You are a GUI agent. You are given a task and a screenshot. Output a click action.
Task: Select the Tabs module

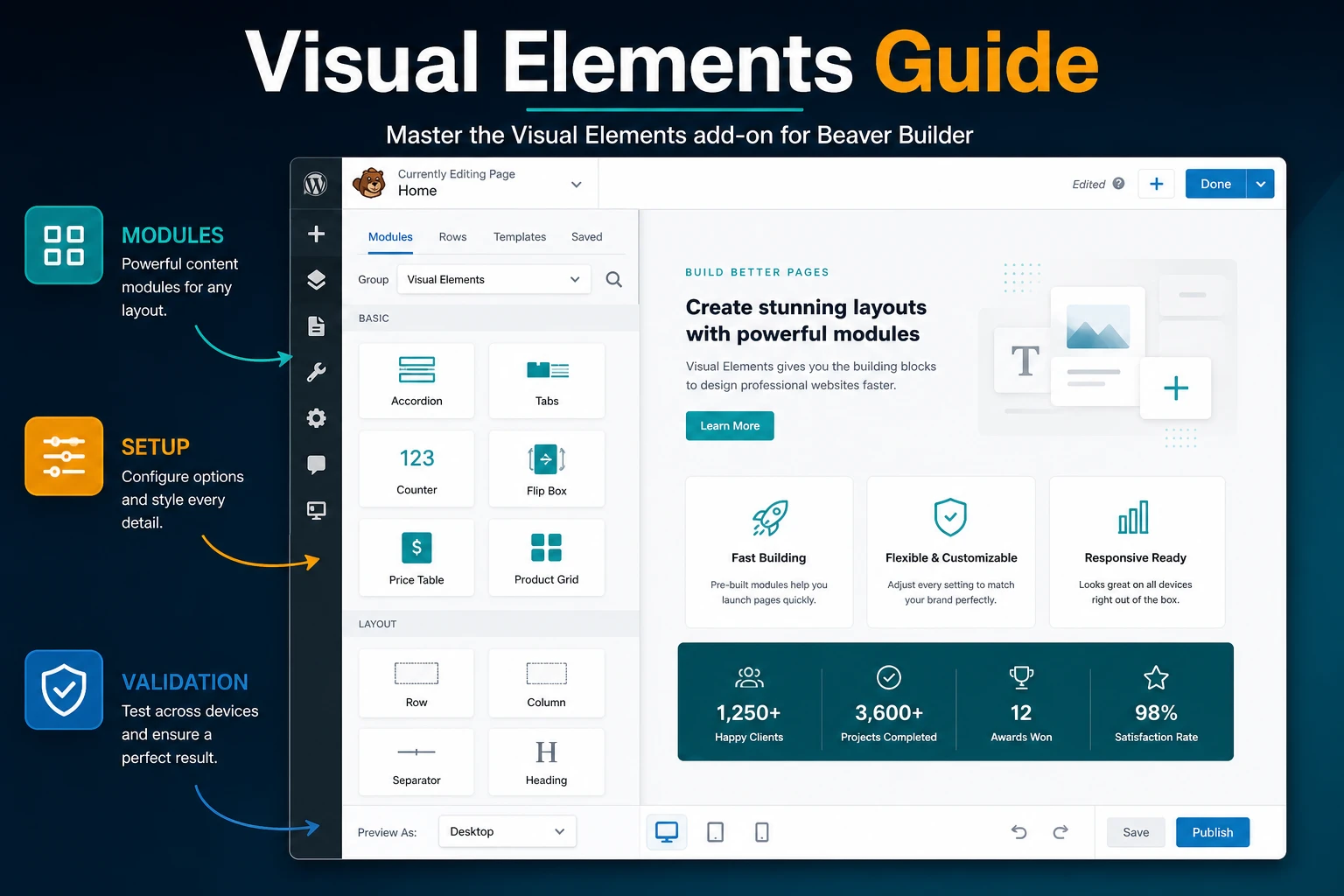pyautogui.click(x=547, y=381)
